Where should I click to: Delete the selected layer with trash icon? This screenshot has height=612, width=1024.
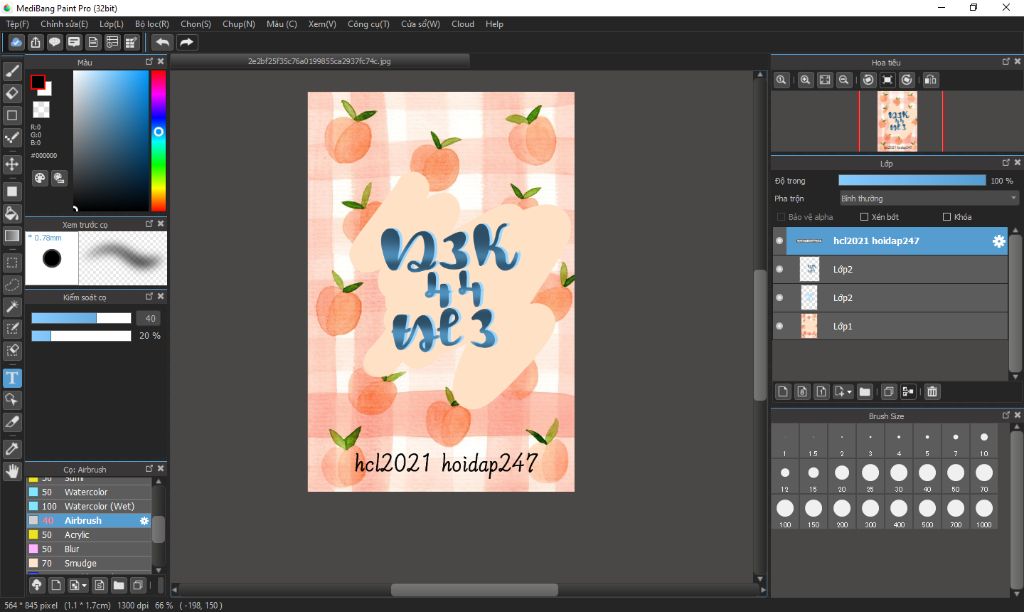932,392
